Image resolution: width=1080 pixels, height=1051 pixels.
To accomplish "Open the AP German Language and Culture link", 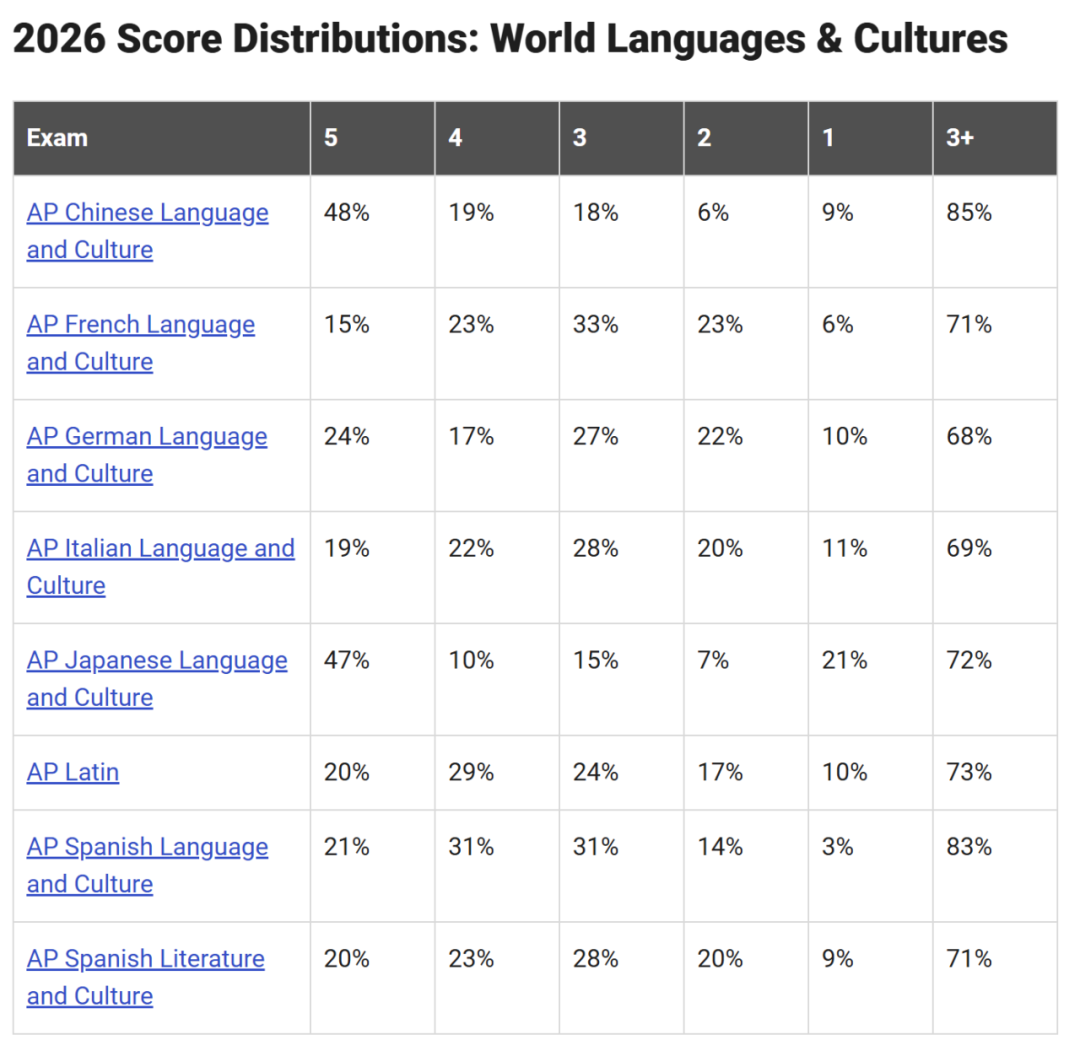I will [147, 455].
